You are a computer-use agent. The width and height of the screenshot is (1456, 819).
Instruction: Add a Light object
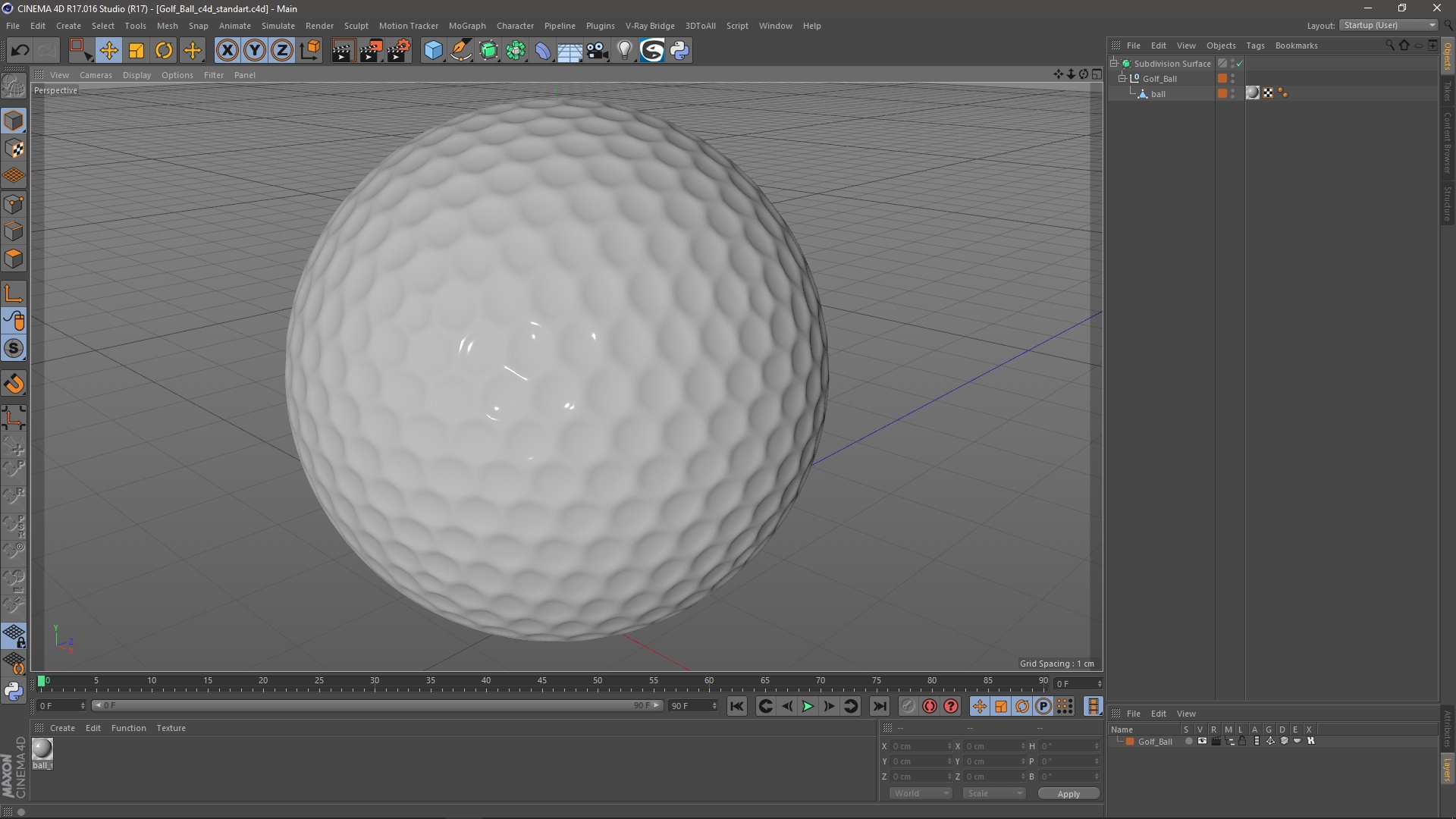[624, 51]
